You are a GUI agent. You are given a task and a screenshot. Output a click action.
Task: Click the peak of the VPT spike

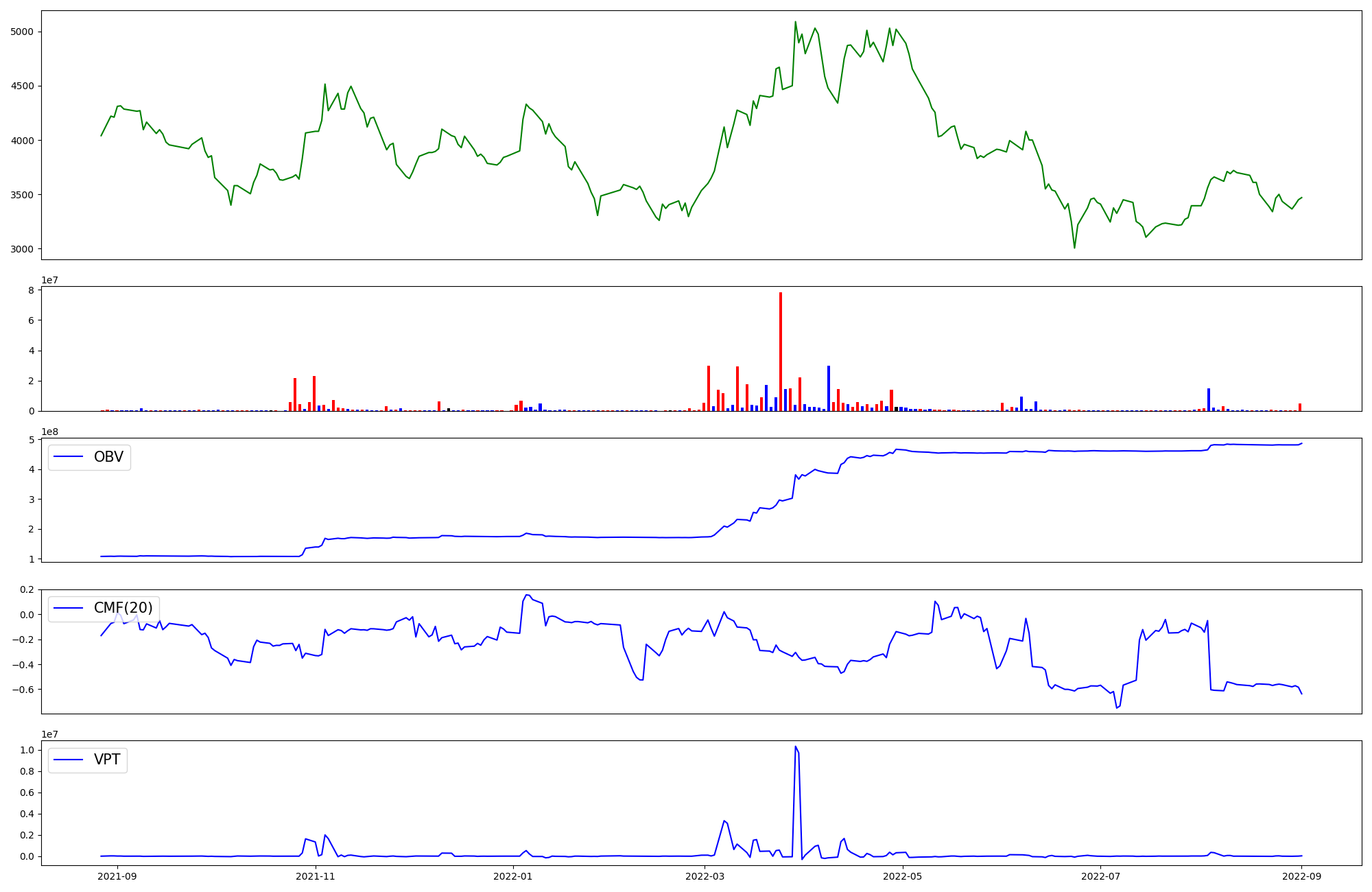coord(796,747)
